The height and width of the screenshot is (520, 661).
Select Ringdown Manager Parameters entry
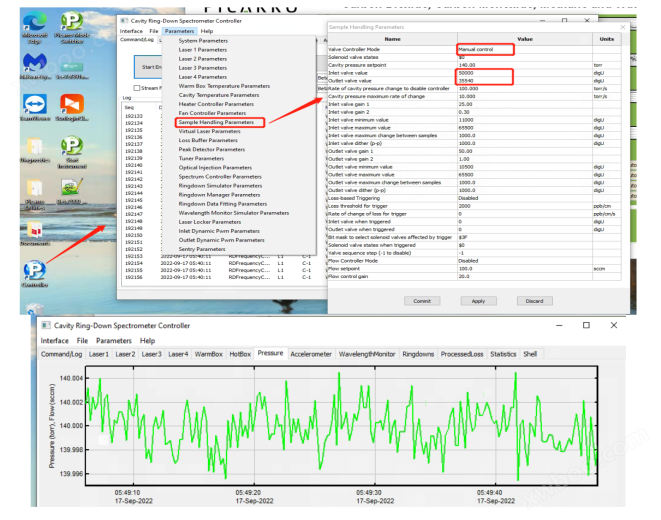pyautogui.click(x=219, y=195)
